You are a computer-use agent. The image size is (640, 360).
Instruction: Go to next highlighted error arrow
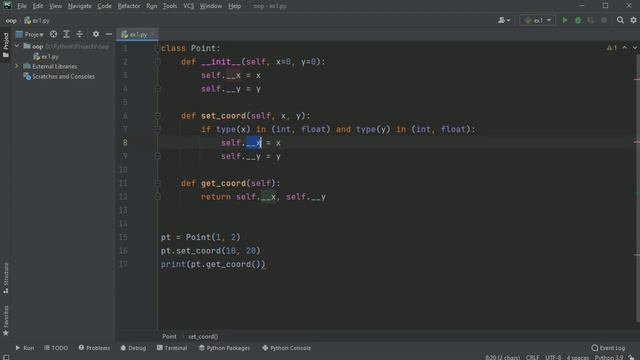coord(635,48)
